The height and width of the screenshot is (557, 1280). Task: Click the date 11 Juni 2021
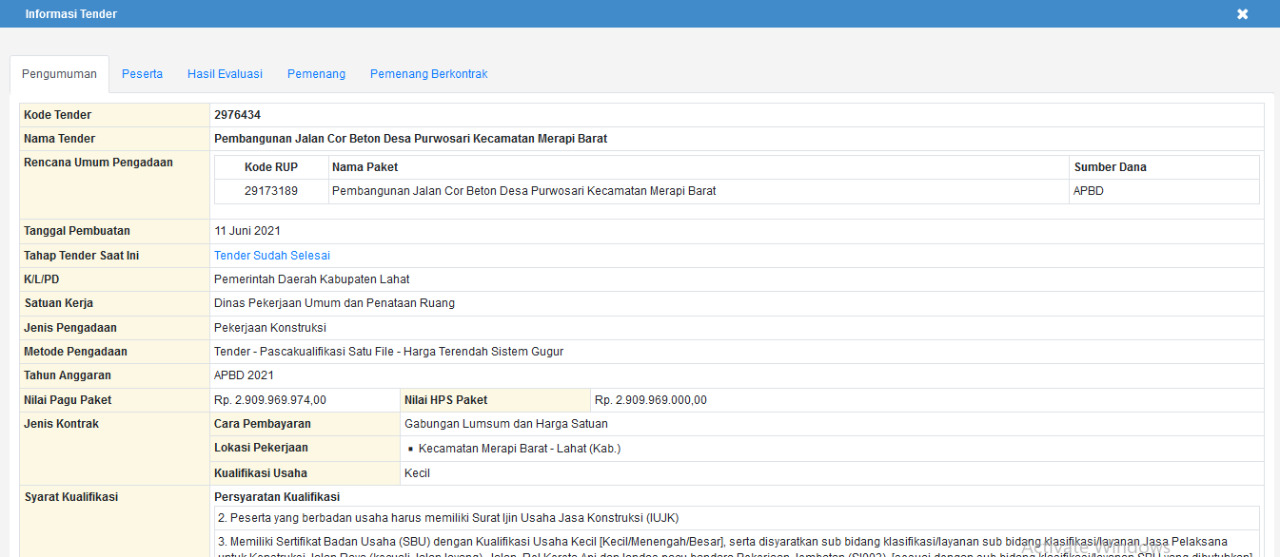click(247, 231)
